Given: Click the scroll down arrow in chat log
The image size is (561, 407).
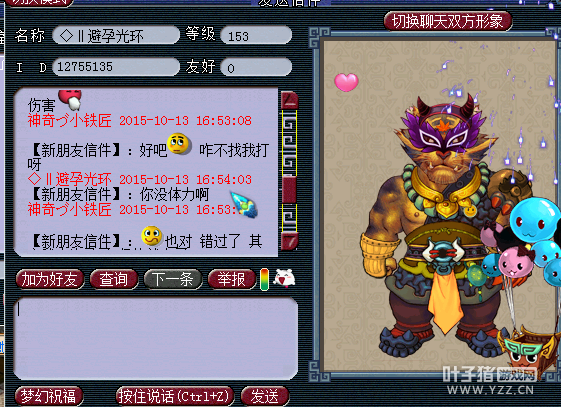Looking at the screenshot, I should pos(289,241).
